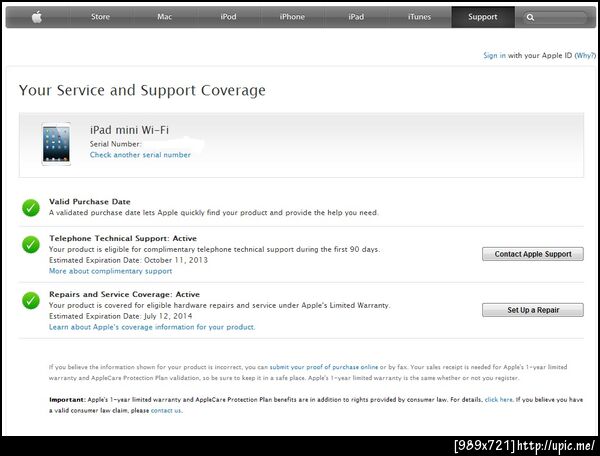600x456 pixels.
Task: Open Learn about Apple's coverage information link
Action: (152, 327)
